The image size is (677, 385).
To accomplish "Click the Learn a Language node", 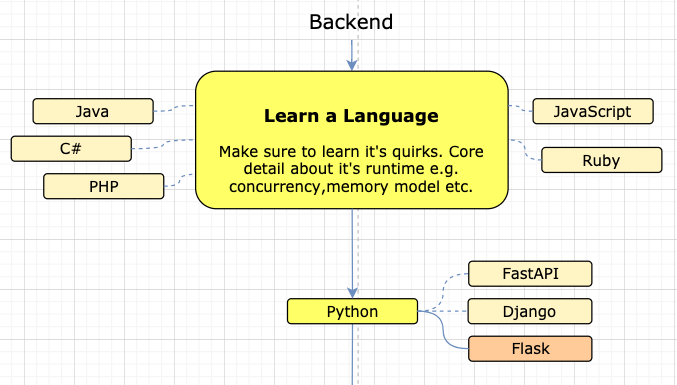I will tap(351, 140).
